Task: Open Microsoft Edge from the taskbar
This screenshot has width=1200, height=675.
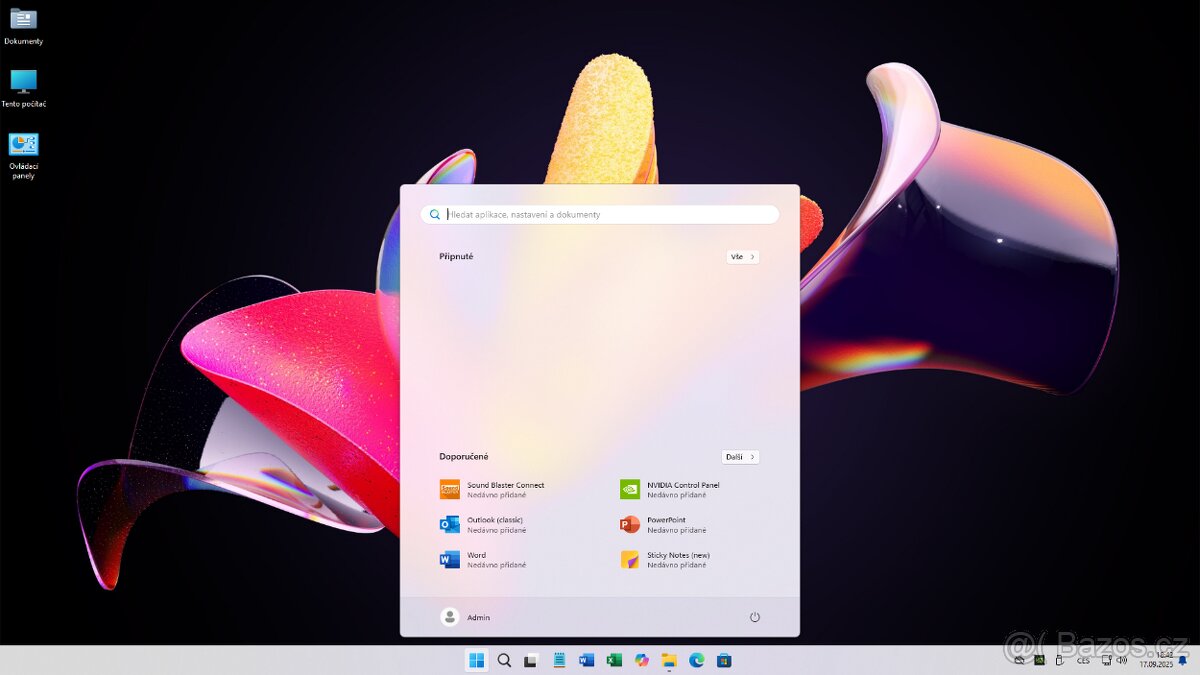Action: coord(697,660)
